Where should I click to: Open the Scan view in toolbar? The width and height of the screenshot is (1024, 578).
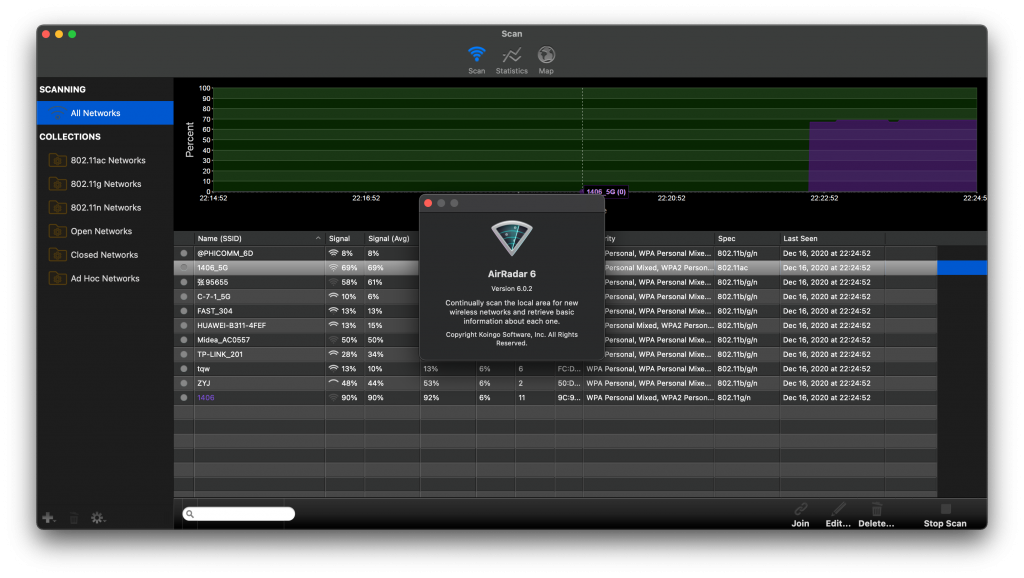coord(477,60)
